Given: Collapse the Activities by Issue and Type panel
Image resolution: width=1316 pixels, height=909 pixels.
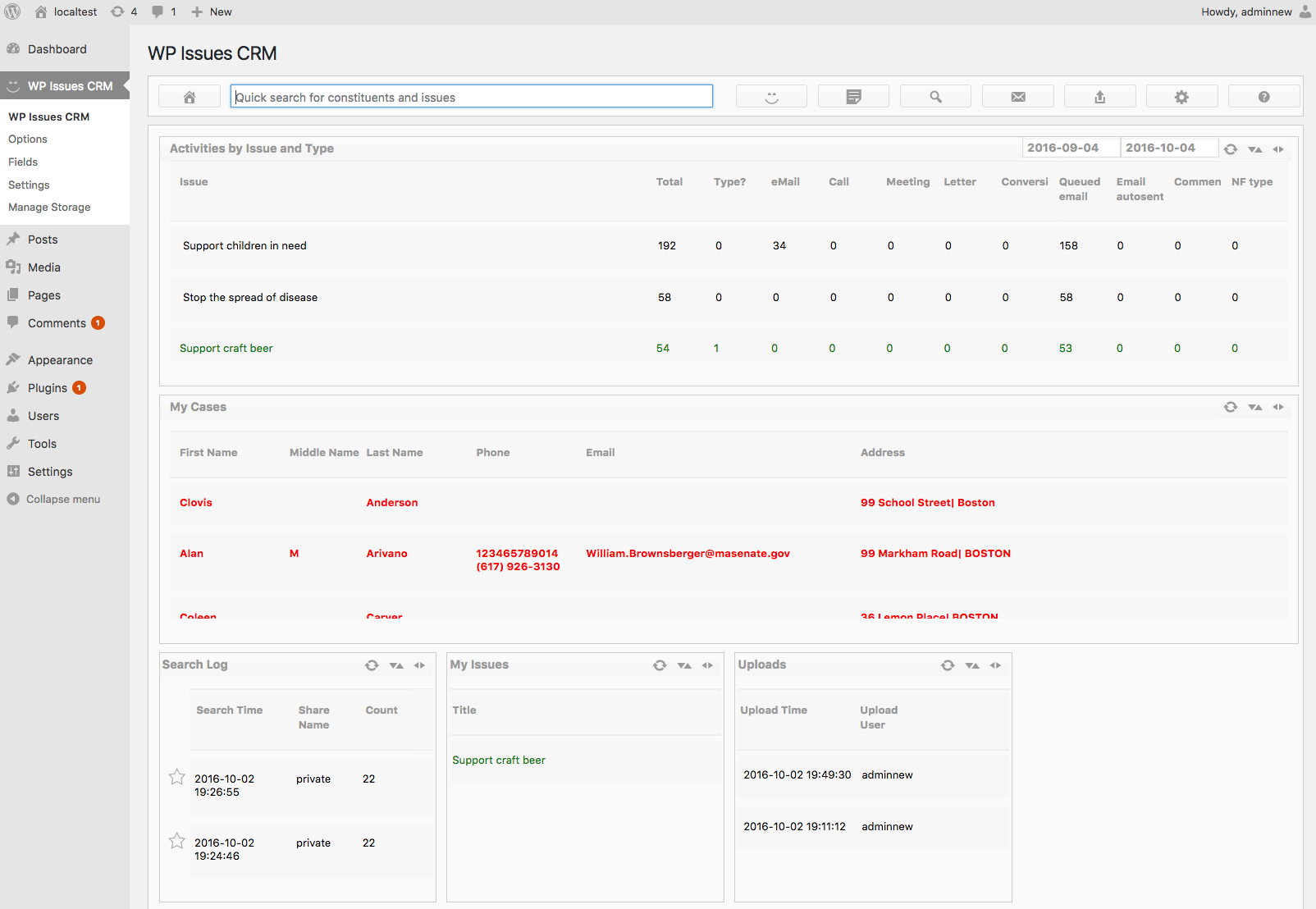Looking at the screenshot, I should tap(1255, 149).
